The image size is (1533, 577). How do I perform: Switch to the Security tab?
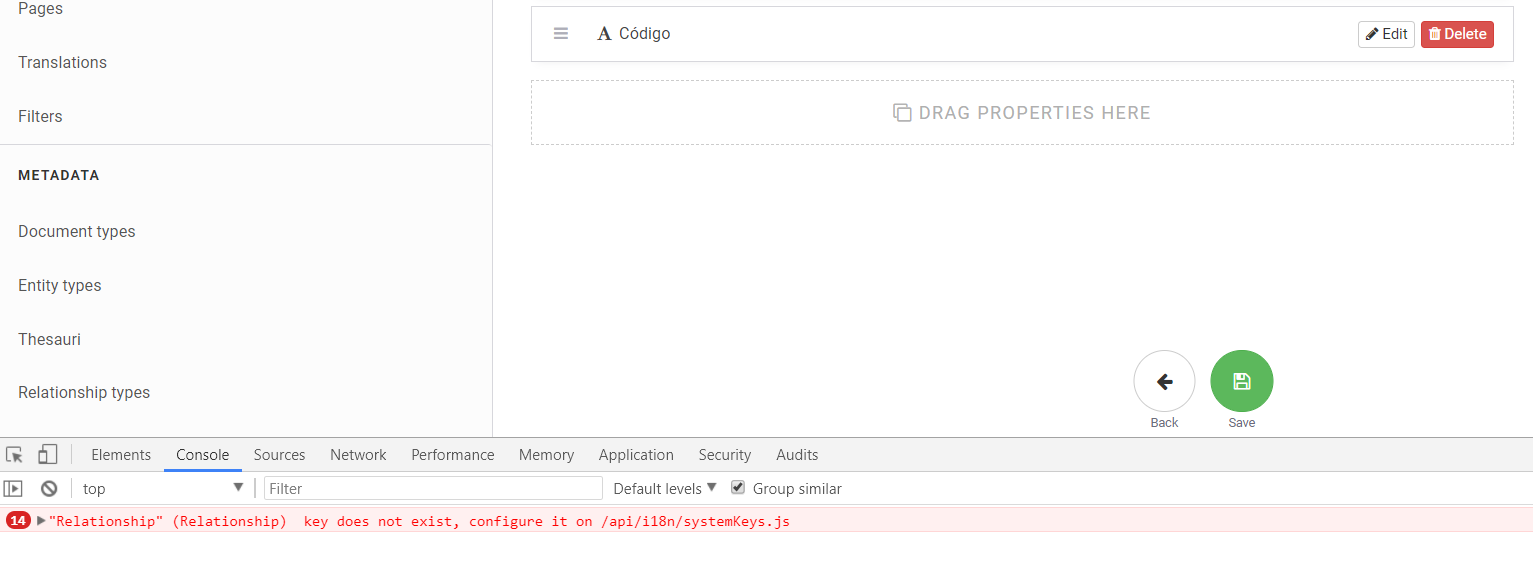pos(725,455)
